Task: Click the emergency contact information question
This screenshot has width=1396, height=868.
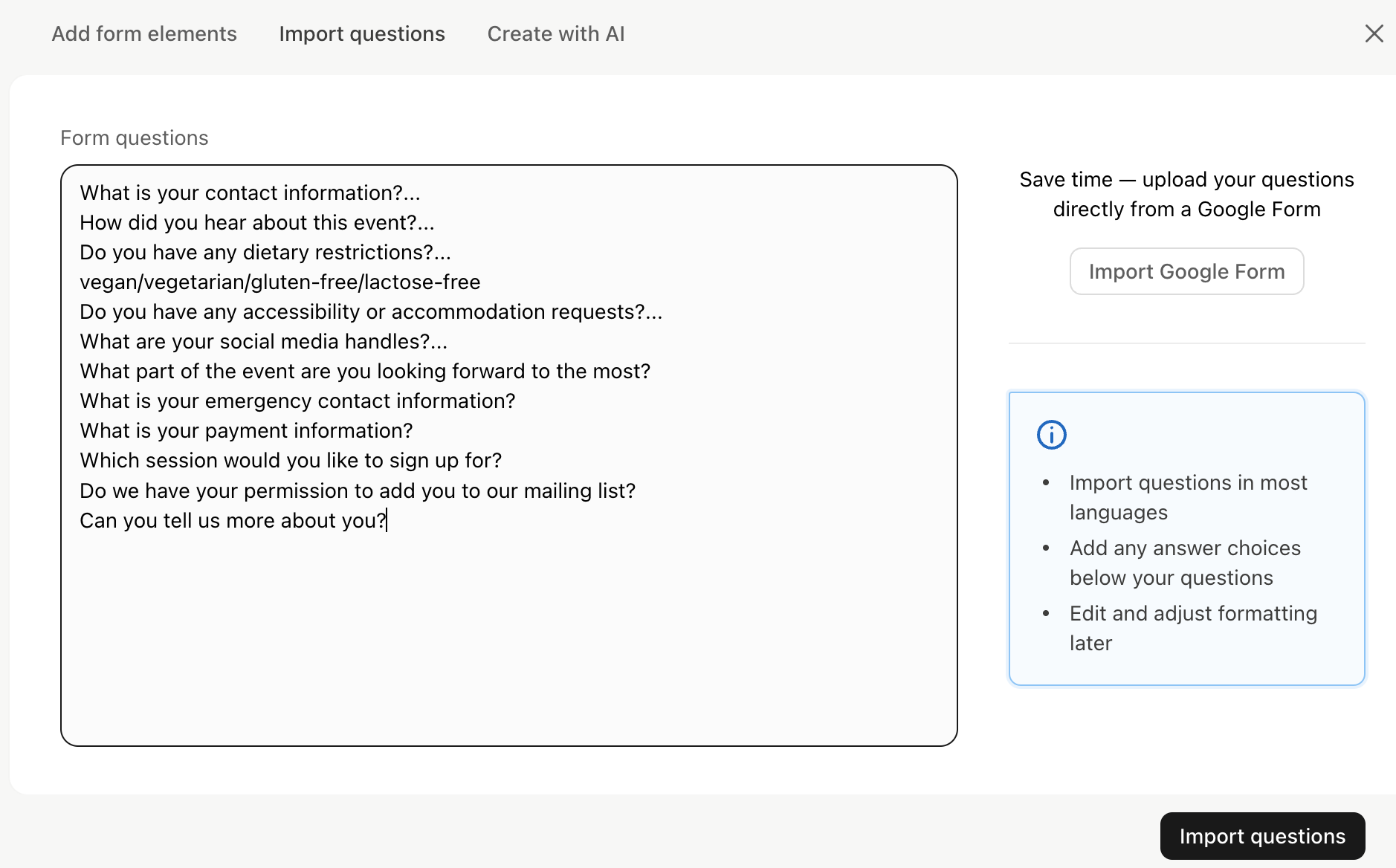Action: [297, 401]
